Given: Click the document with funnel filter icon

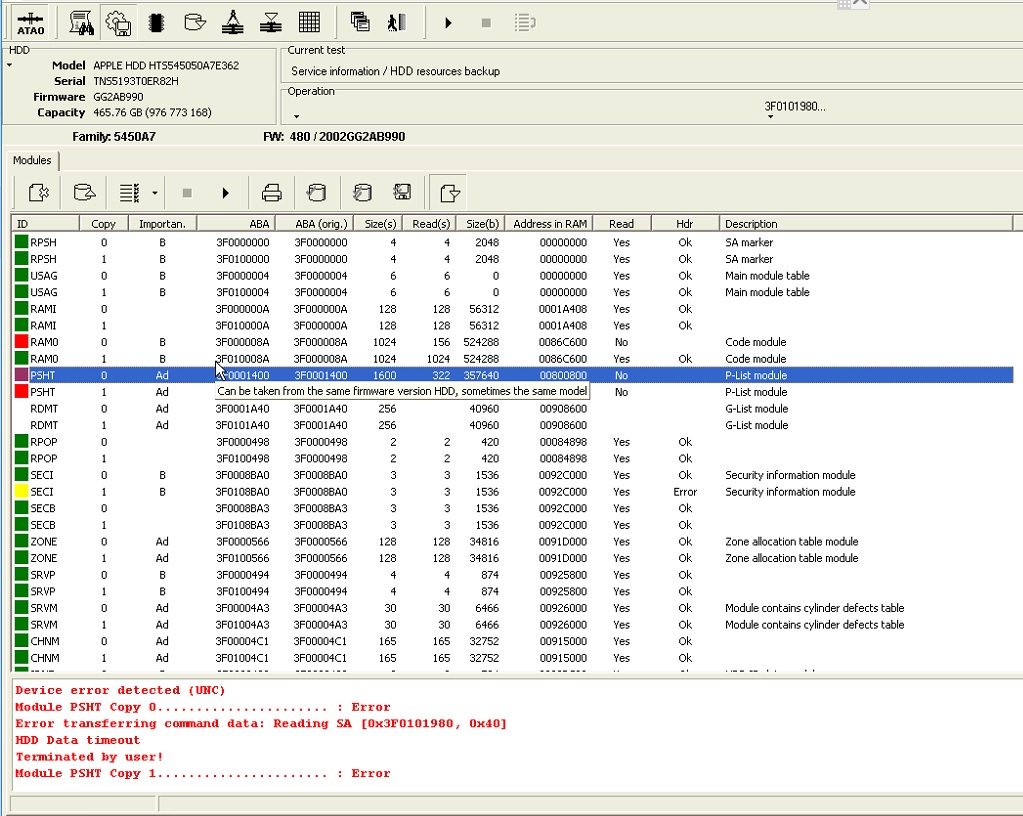Looking at the screenshot, I should pyautogui.click(x=449, y=193).
